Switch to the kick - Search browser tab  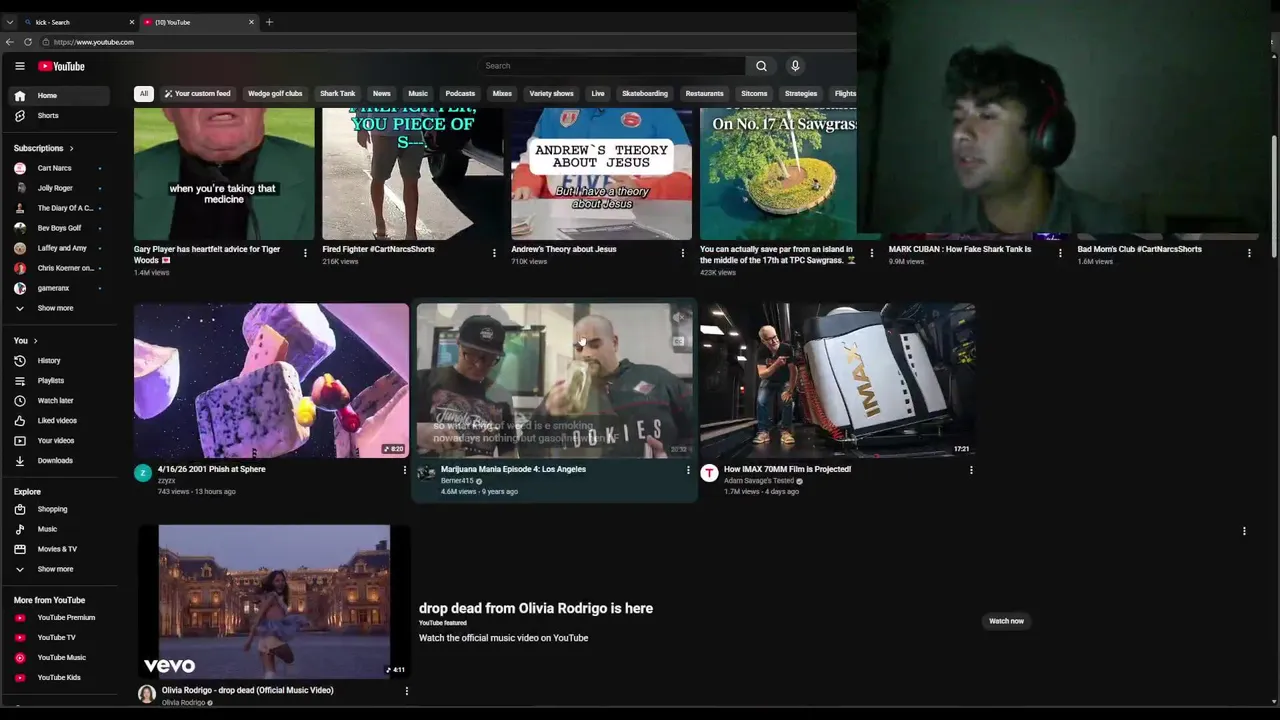point(80,22)
